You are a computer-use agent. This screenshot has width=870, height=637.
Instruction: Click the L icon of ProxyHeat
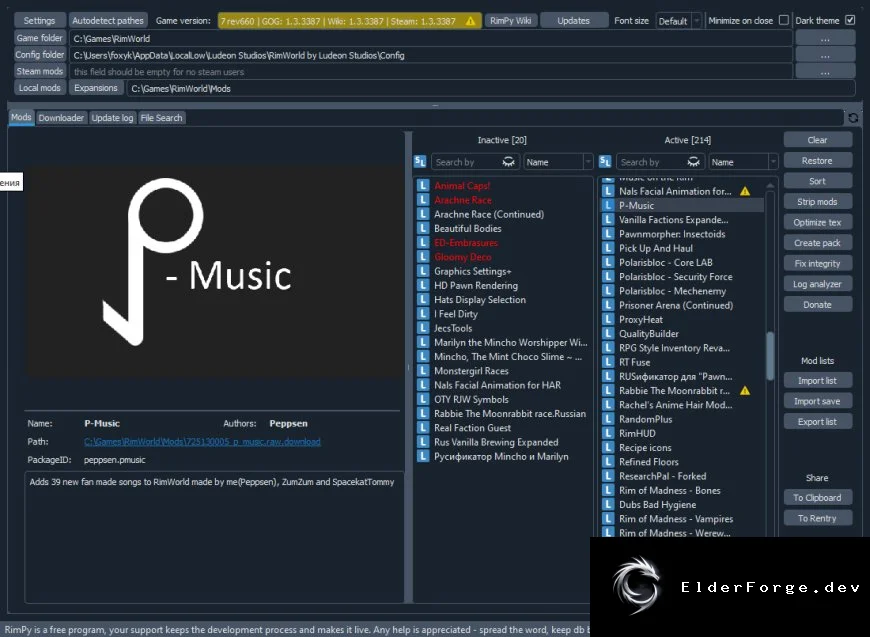609,319
